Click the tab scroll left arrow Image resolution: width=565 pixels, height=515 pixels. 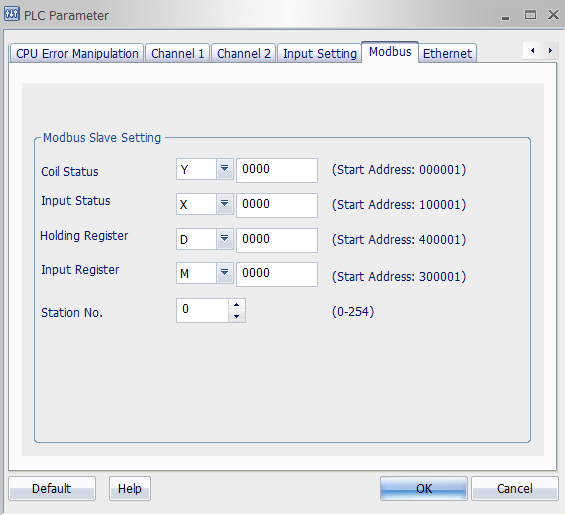[532, 51]
